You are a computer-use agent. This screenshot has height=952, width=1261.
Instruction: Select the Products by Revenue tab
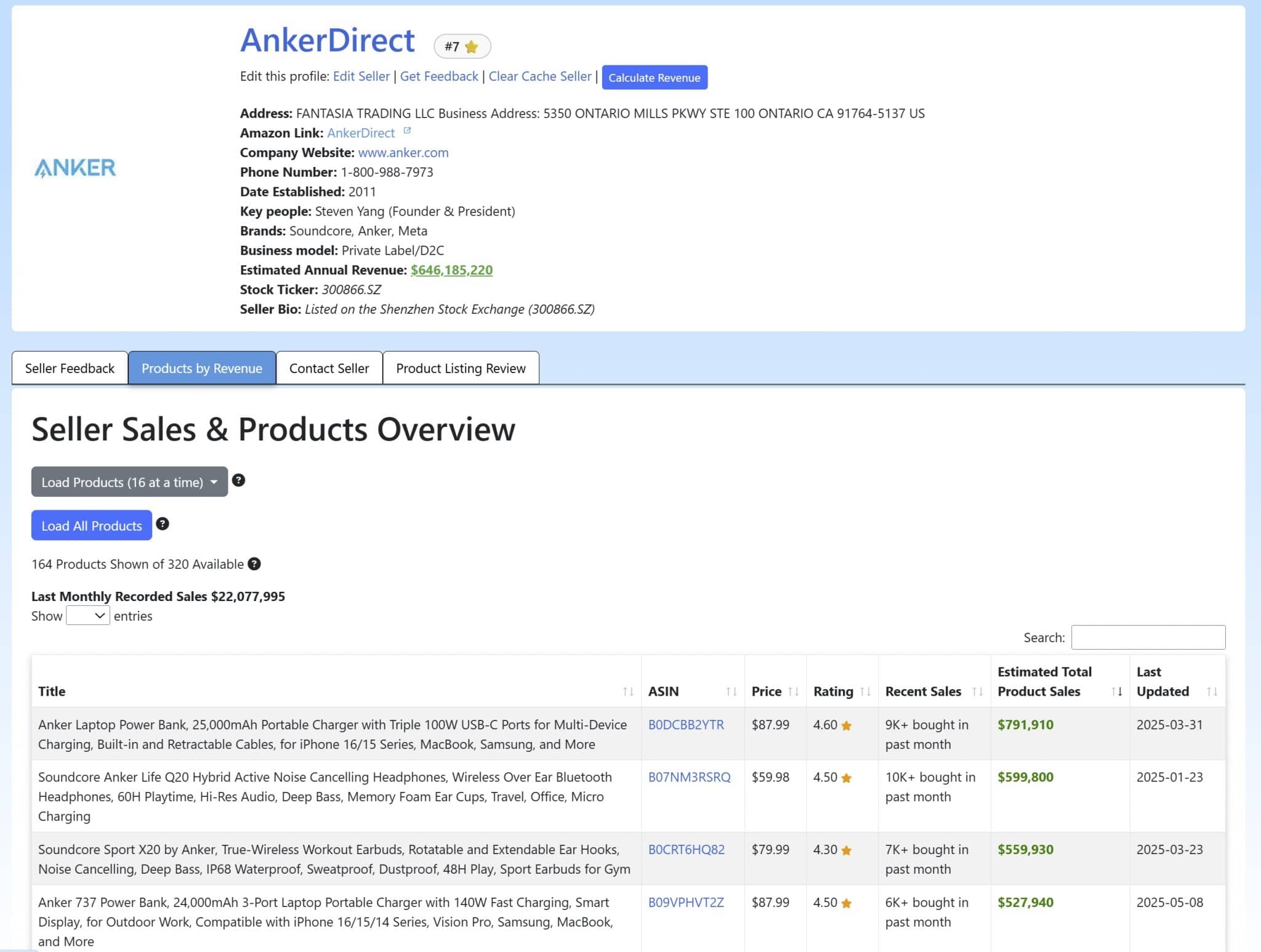click(202, 368)
